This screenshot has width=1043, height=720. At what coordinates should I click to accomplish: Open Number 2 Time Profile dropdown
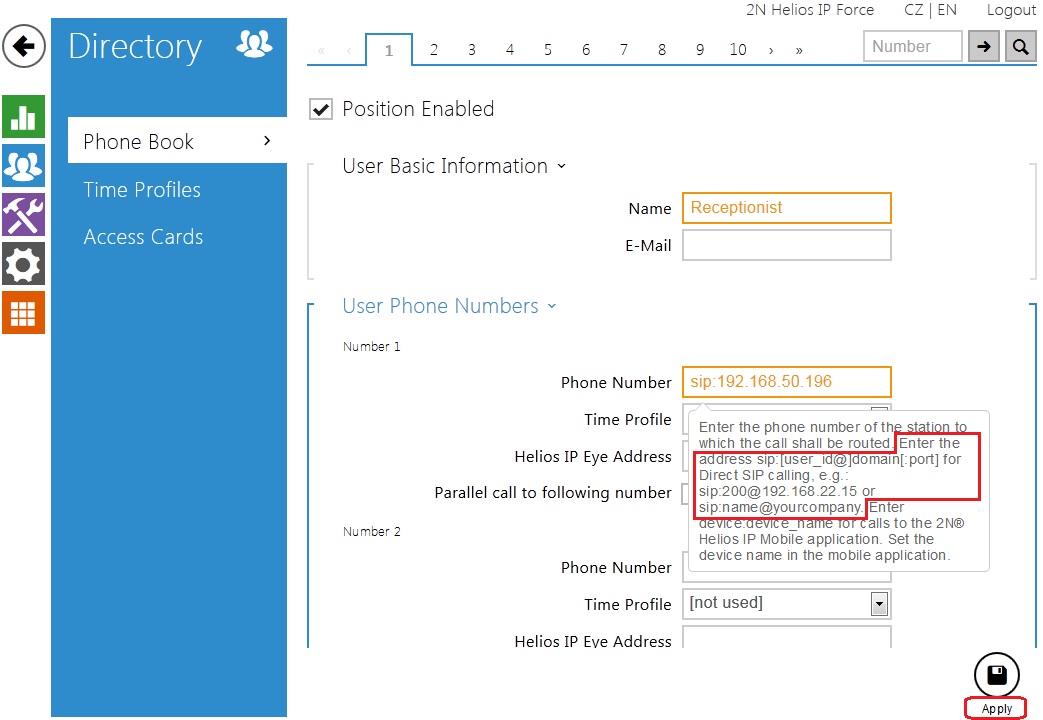(x=879, y=604)
